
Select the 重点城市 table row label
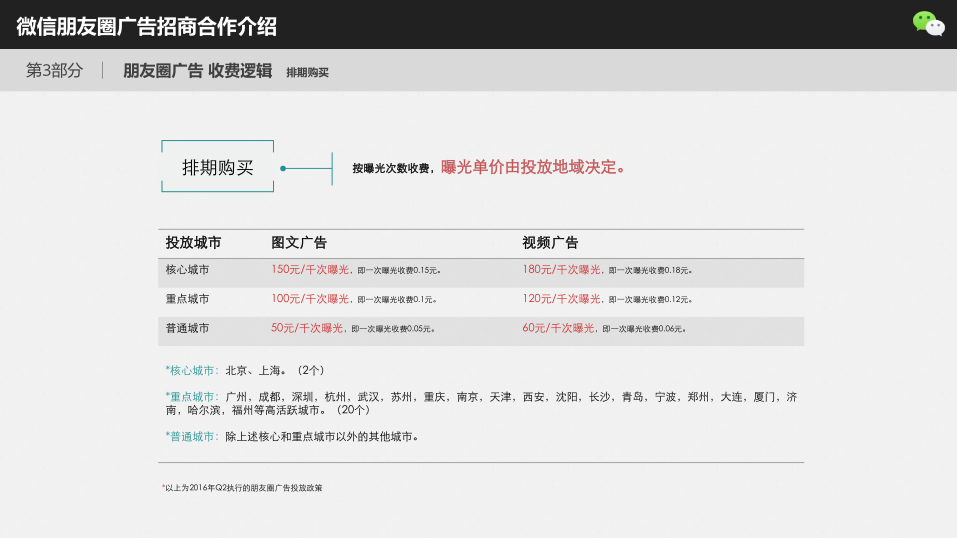click(187, 299)
